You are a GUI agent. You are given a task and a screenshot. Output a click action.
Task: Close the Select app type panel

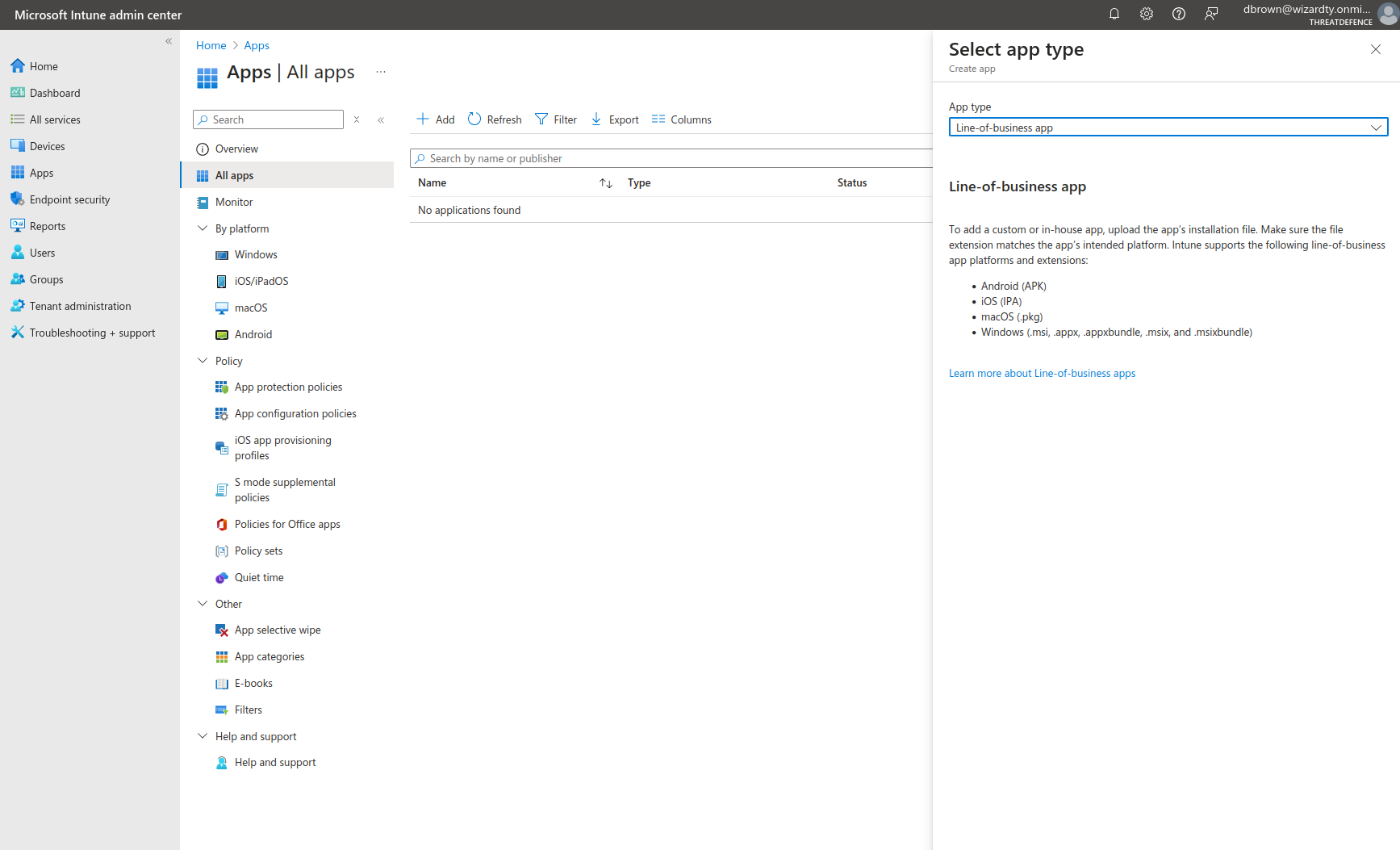point(1376,49)
